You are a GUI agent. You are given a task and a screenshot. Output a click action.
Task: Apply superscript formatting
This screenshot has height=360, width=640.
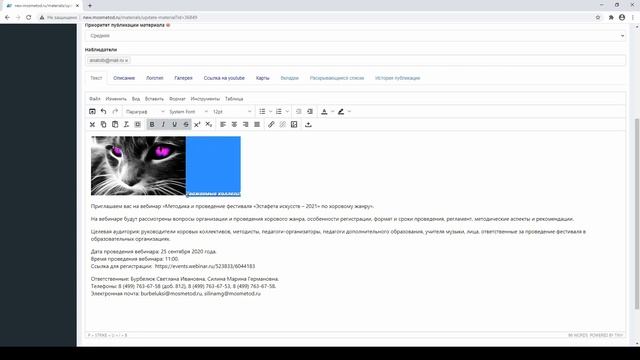coord(197,124)
